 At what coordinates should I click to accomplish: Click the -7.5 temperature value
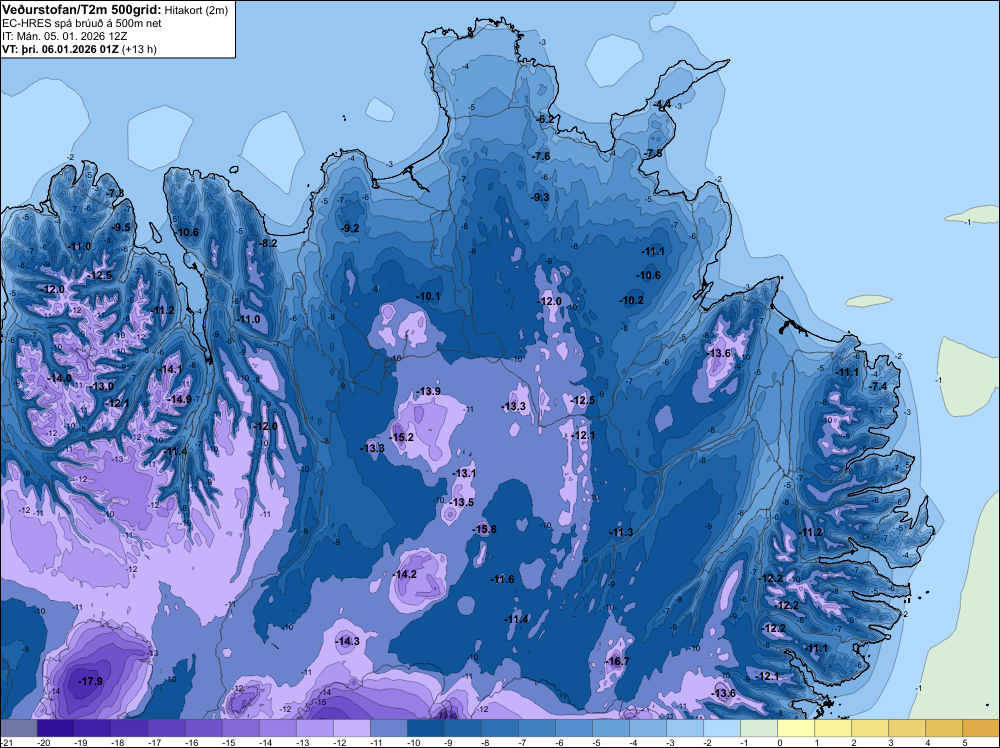point(653,154)
